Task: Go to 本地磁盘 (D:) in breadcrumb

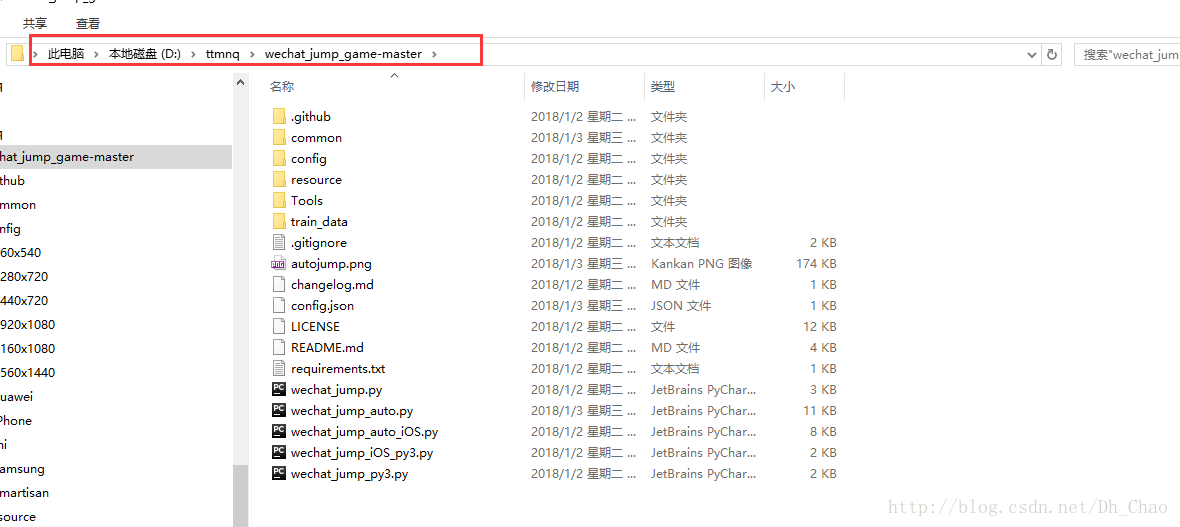Action: (144, 54)
